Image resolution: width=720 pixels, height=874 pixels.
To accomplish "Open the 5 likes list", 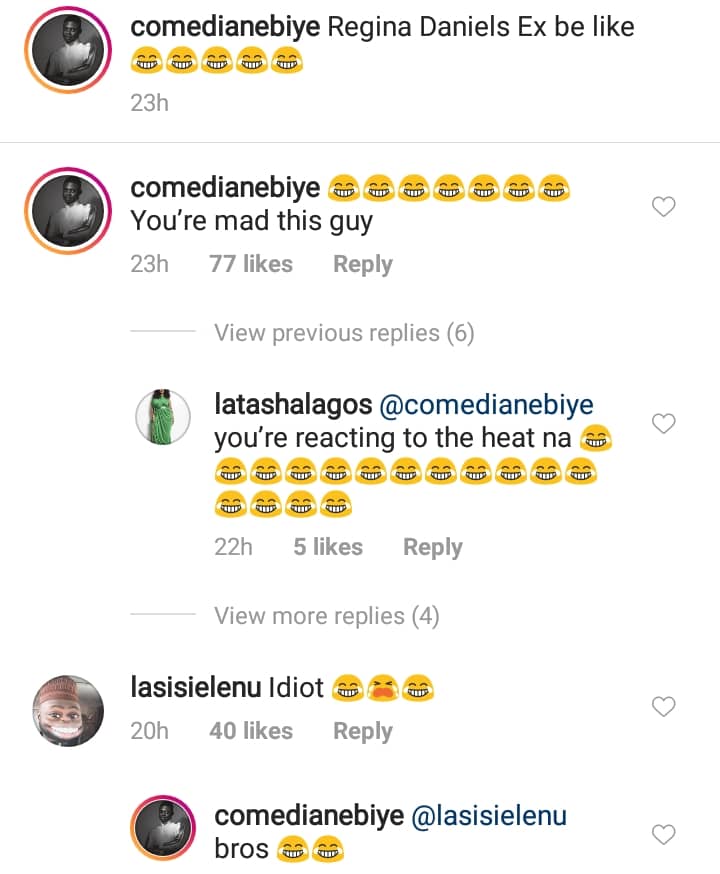I will coord(327,547).
